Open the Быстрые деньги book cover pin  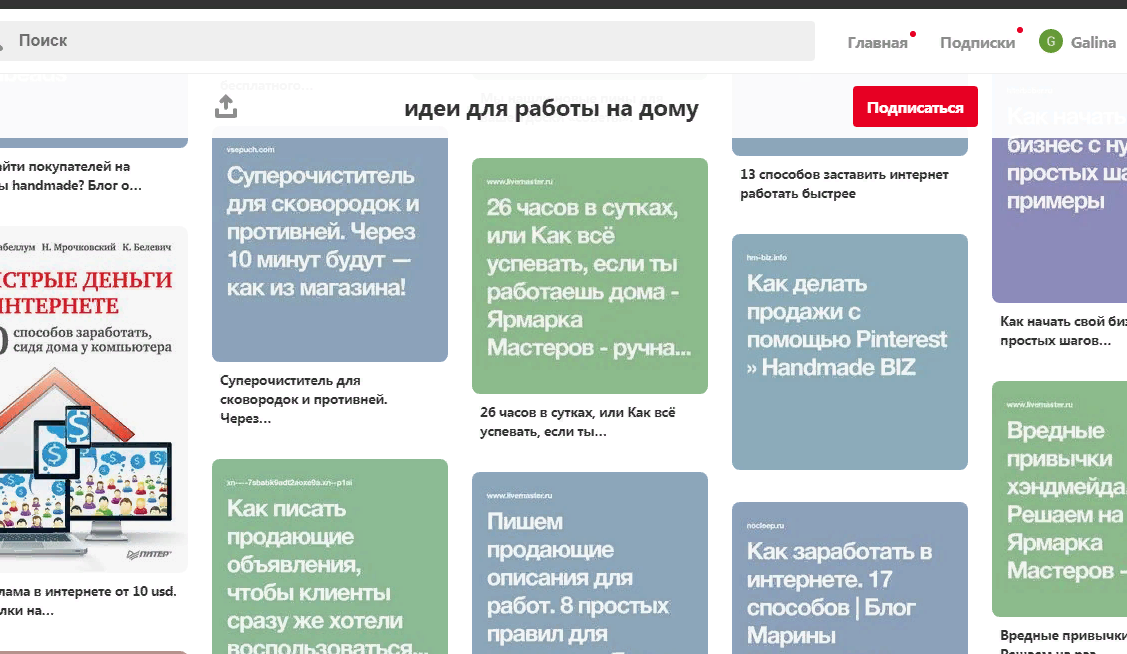pos(93,400)
